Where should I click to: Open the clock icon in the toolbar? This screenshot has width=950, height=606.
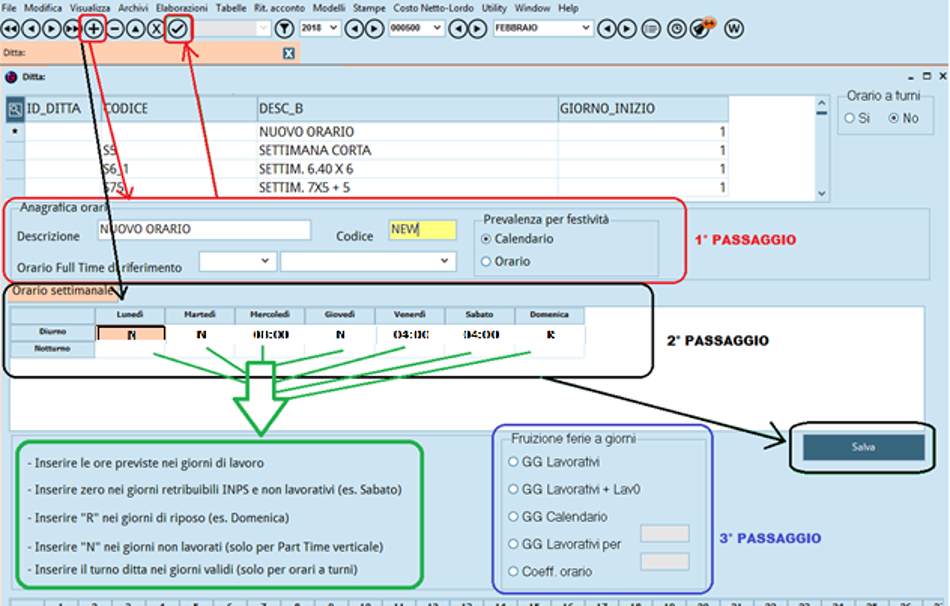point(677,28)
